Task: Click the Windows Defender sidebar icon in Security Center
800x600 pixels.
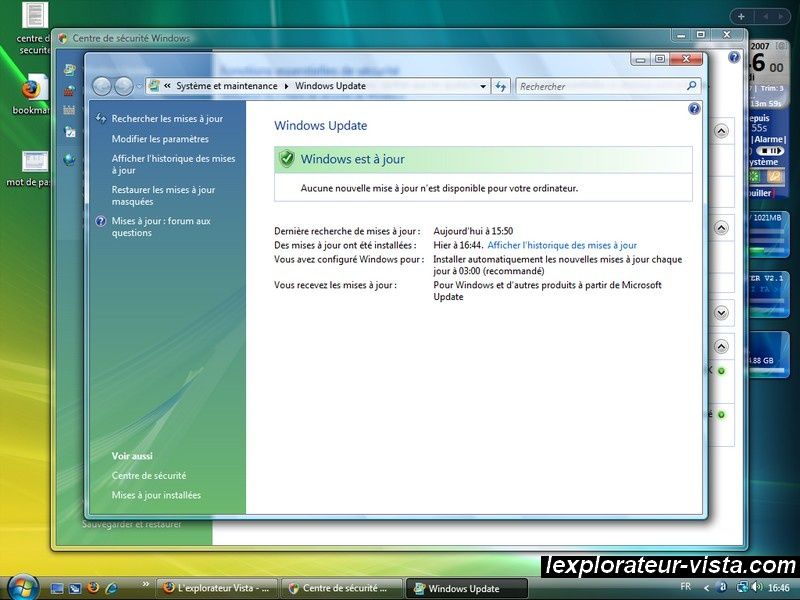Action: [69, 110]
